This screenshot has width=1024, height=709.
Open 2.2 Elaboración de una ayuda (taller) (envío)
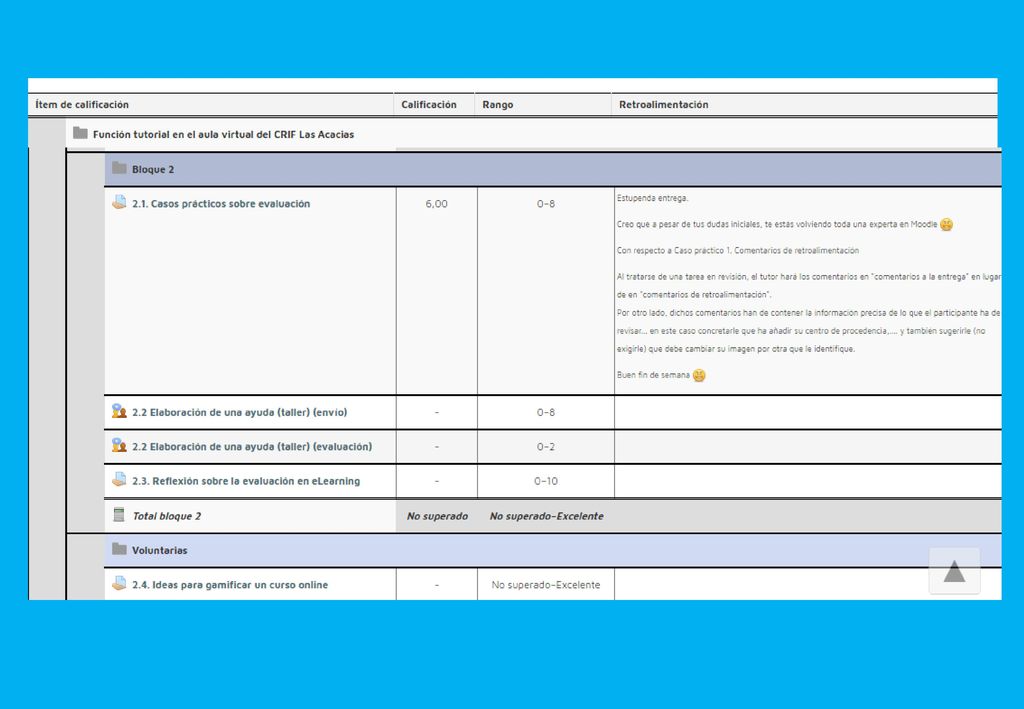pos(240,413)
